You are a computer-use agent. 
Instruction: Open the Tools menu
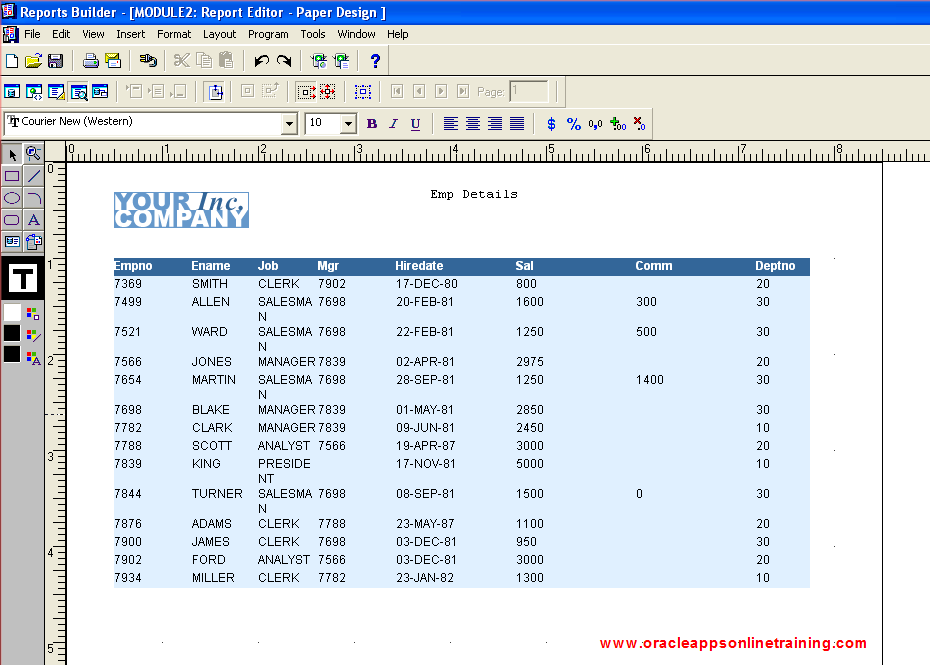tap(313, 34)
